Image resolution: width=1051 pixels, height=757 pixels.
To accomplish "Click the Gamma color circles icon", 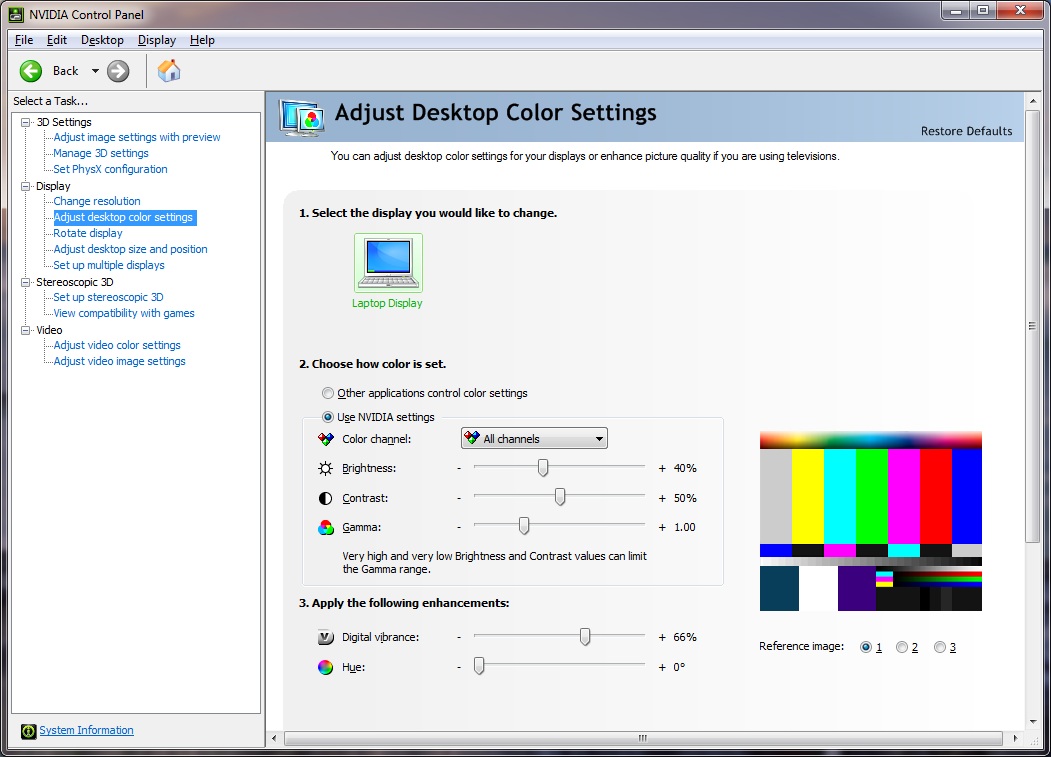I will pyautogui.click(x=326, y=528).
